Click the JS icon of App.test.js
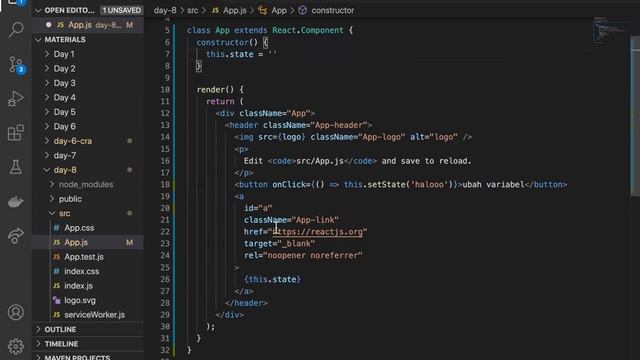 57,257
